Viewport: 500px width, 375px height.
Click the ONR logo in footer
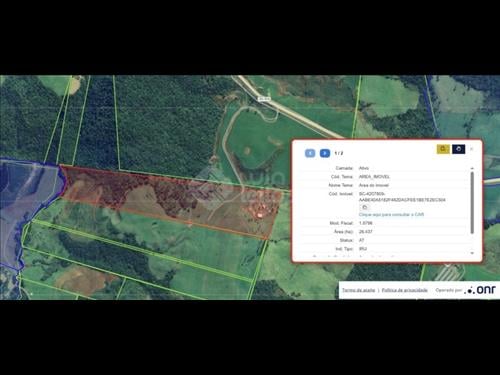(481, 290)
